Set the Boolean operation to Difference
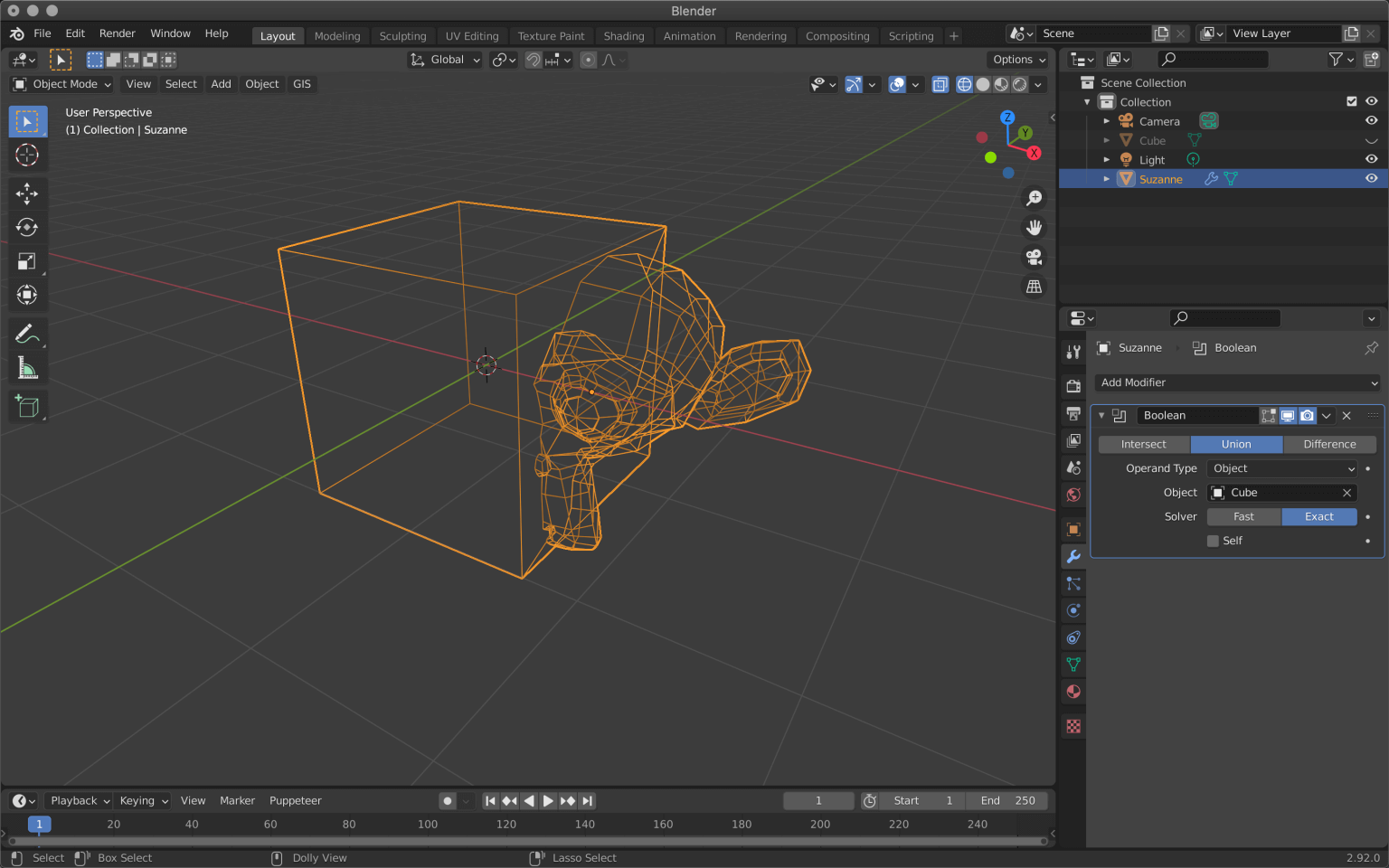 coord(1329,444)
